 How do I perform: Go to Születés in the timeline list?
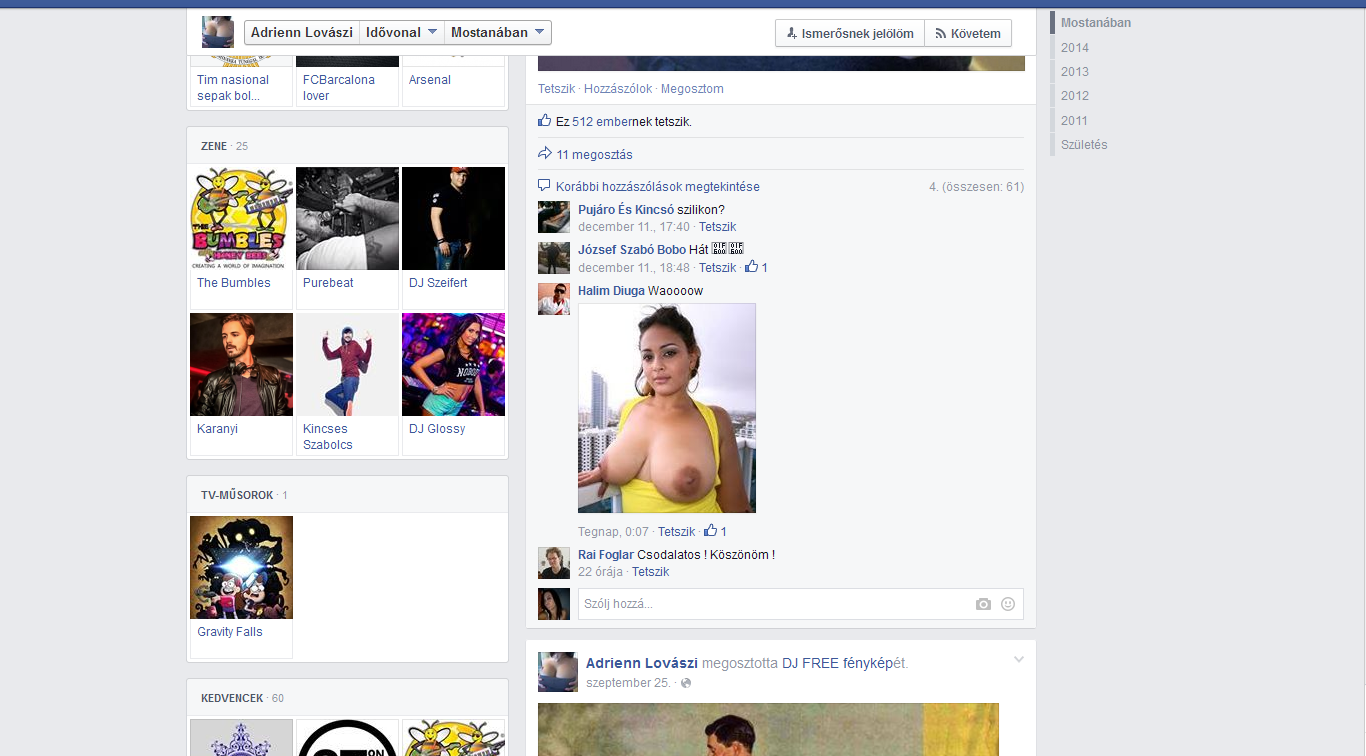click(x=1084, y=145)
